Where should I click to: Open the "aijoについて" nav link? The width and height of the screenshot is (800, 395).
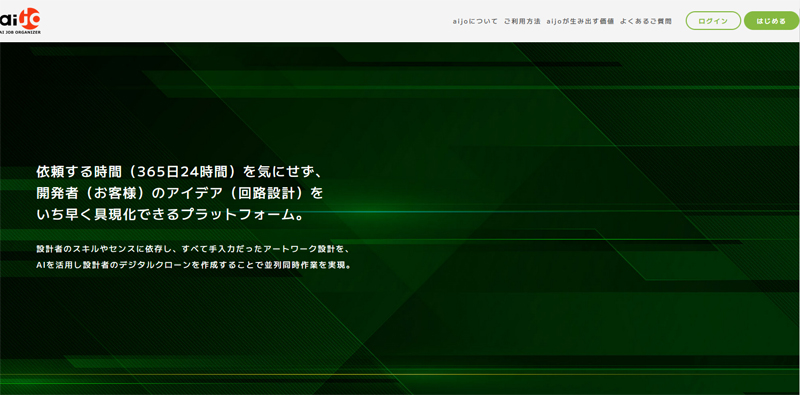[x=475, y=21]
